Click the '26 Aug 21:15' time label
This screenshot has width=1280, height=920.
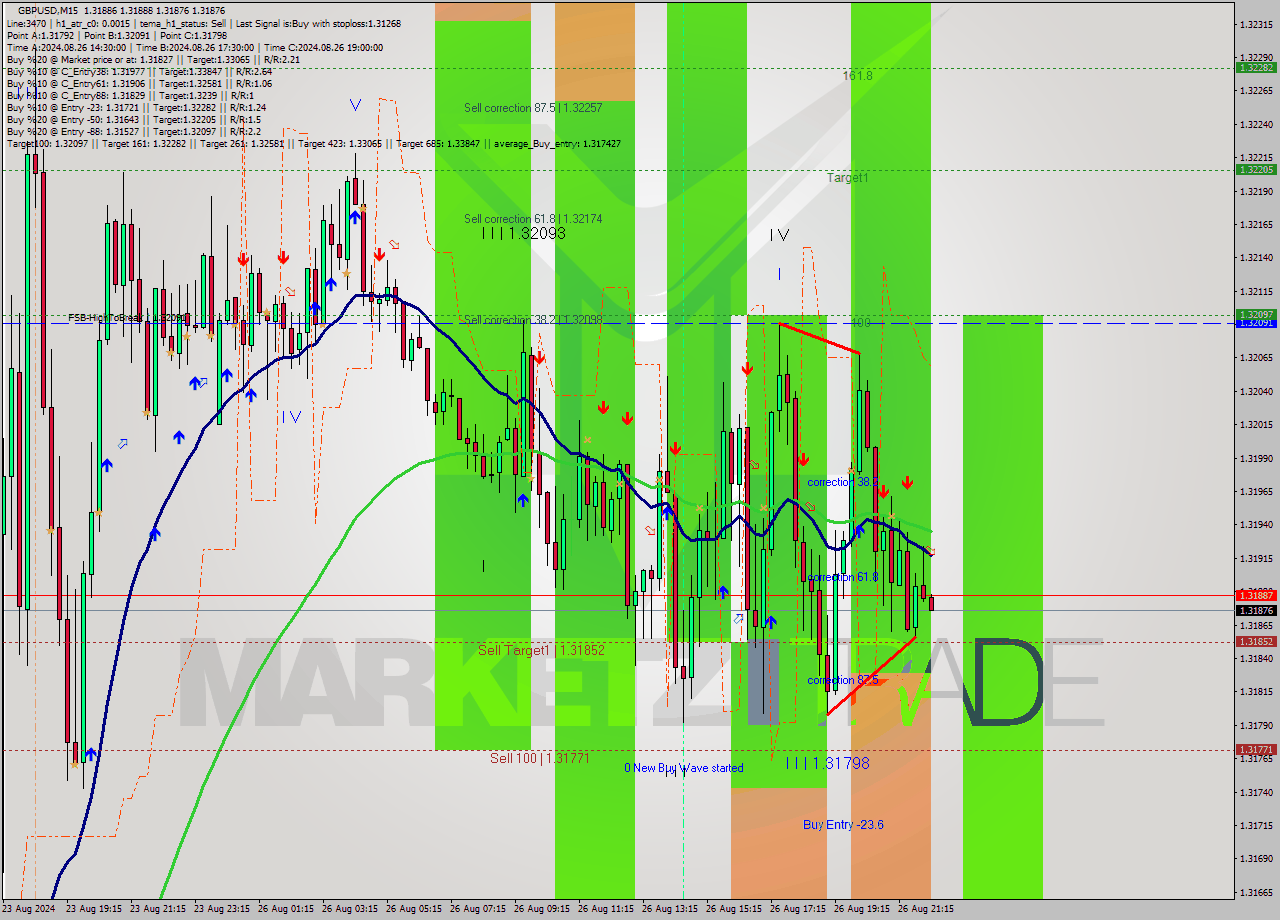coord(926,909)
